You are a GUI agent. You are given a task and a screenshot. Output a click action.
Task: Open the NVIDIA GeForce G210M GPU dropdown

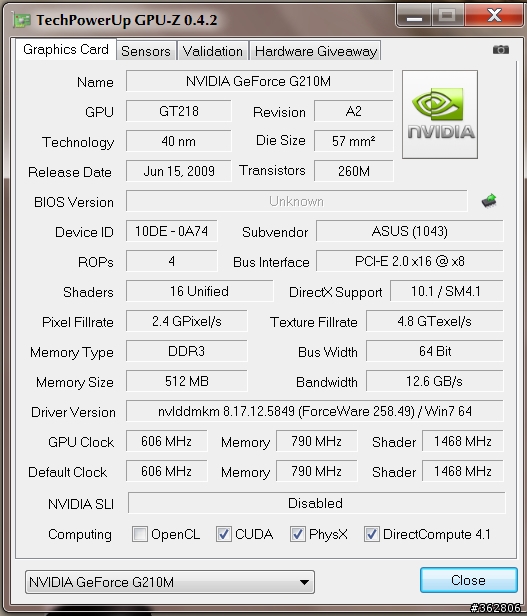click(170, 582)
